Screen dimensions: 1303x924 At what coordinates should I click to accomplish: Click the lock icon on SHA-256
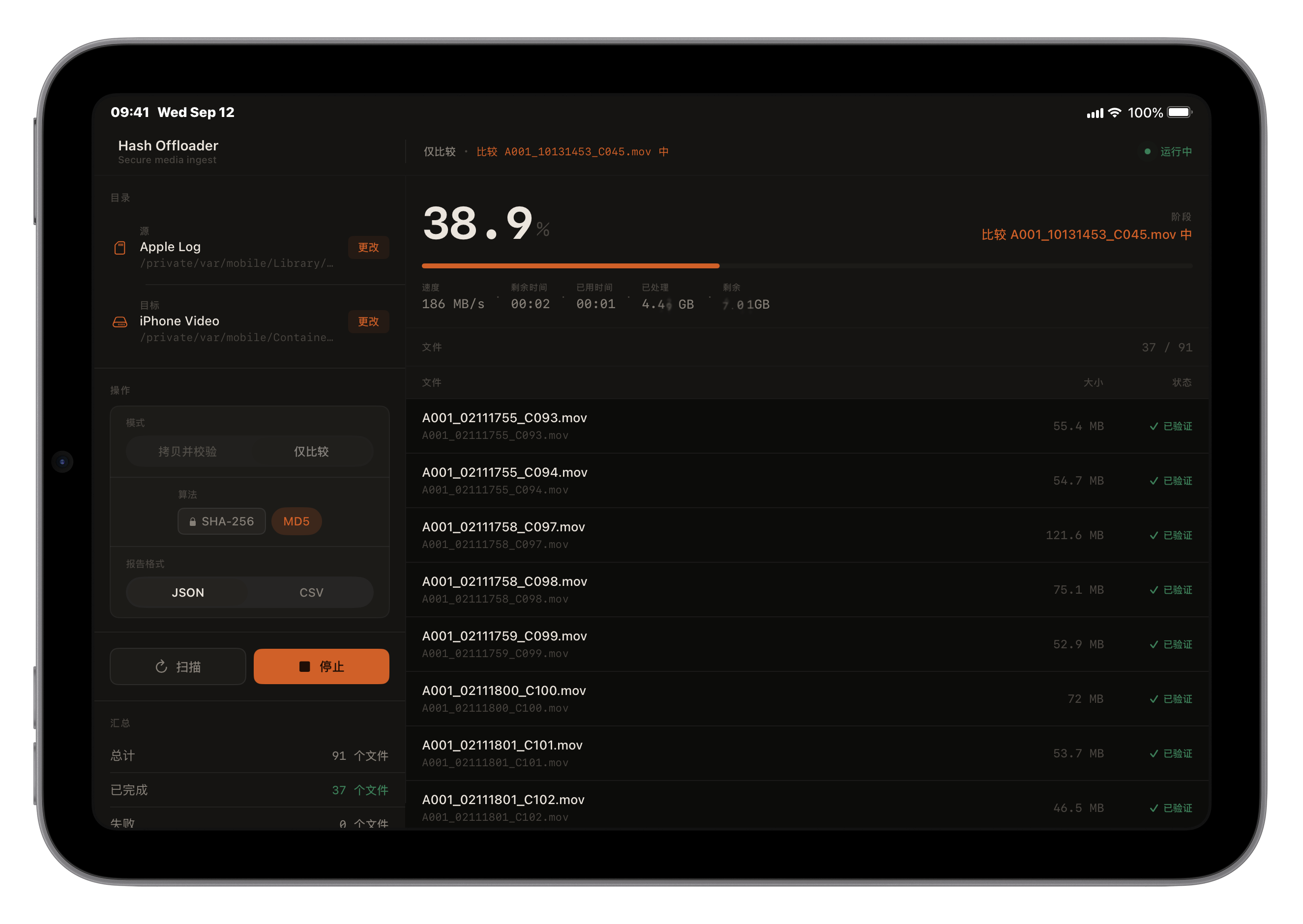(x=192, y=522)
